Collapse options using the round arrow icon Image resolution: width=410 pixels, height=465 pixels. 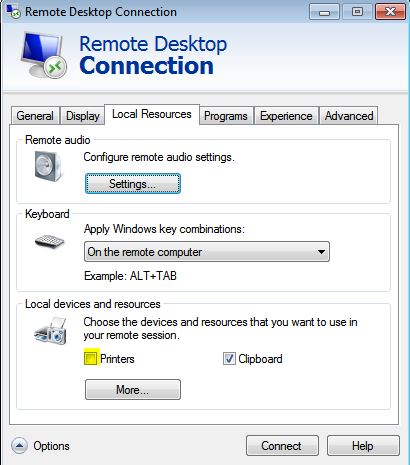[x=19, y=445]
